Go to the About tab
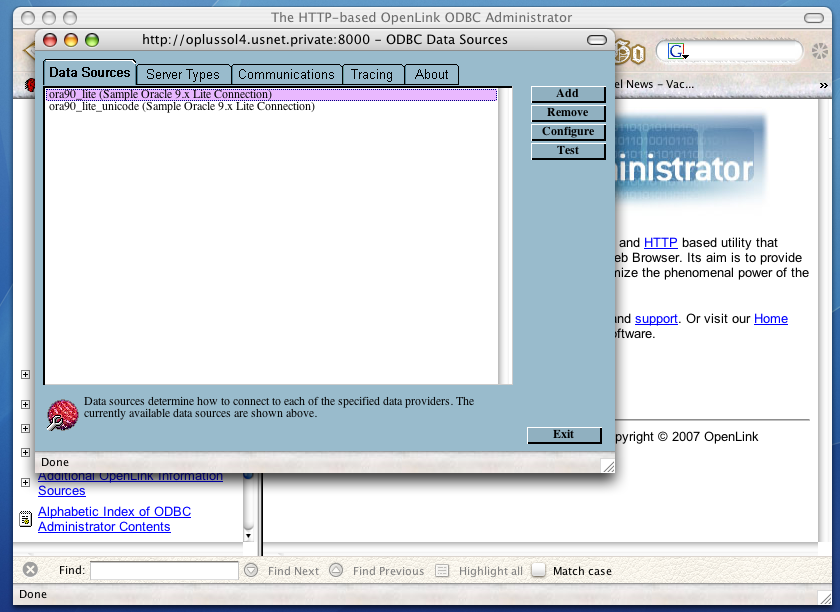Screen dimensions: 840x612 [x=431, y=74]
